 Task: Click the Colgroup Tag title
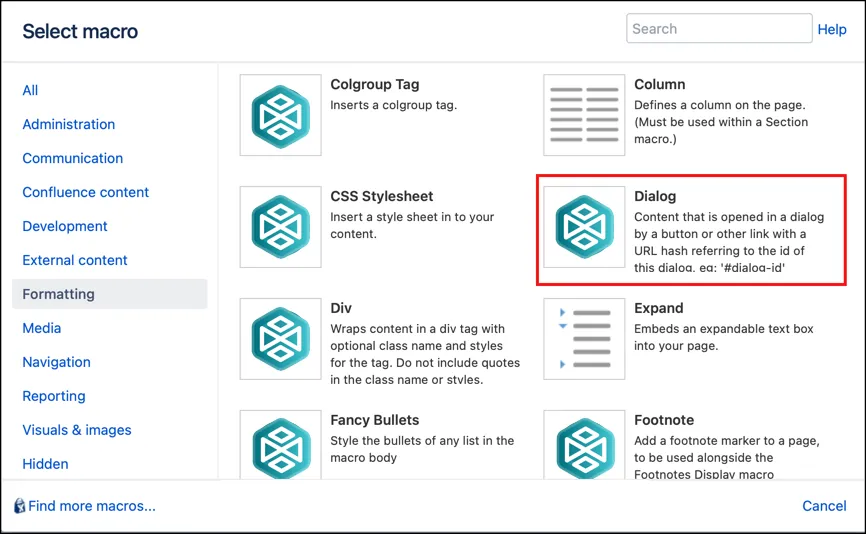click(374, 84)
